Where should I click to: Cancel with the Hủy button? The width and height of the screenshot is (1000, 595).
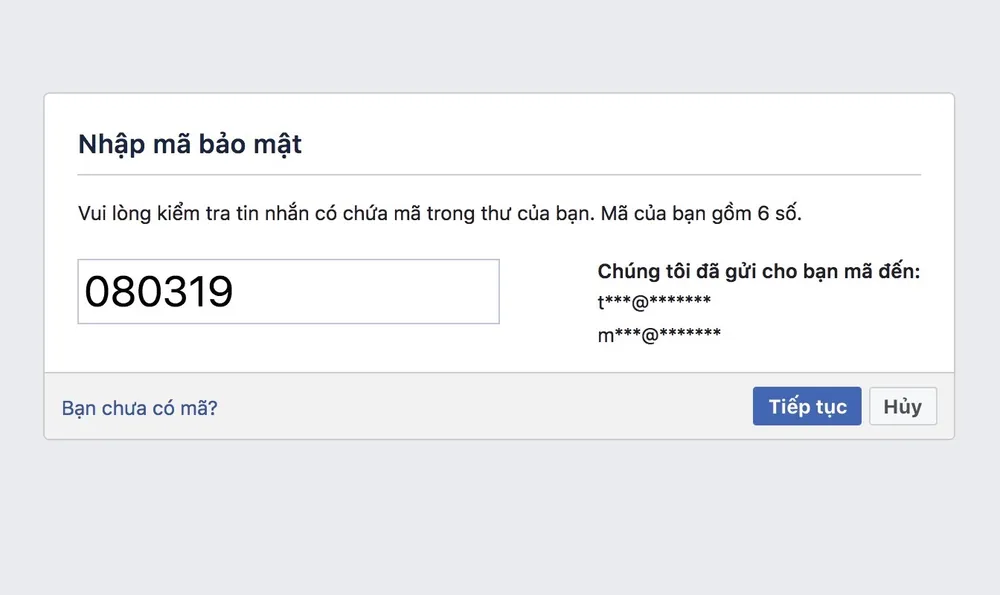click(x=902, y=407)
